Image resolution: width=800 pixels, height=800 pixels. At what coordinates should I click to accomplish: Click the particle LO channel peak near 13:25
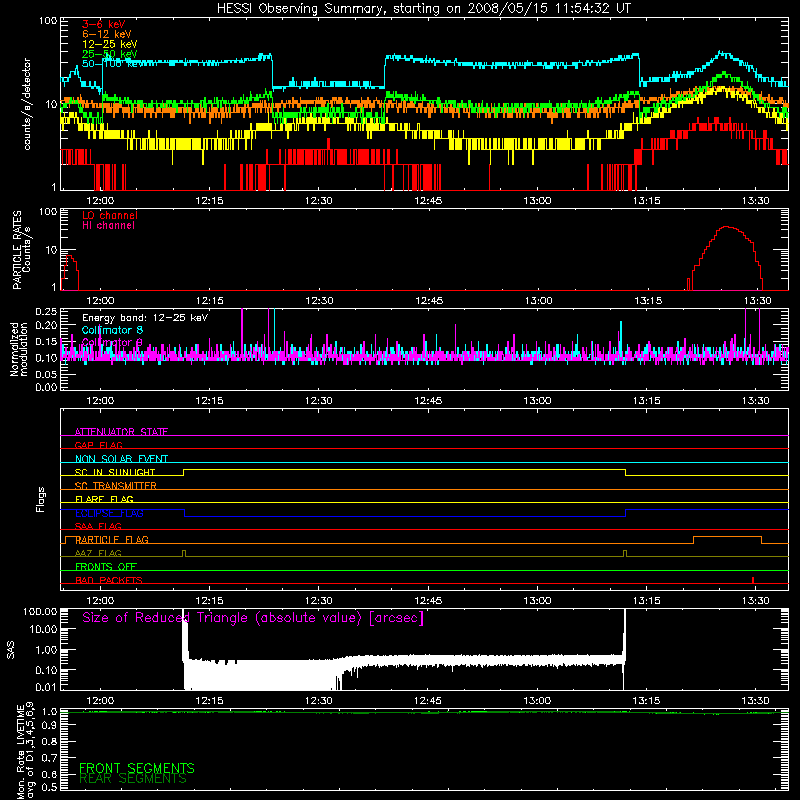727,228
